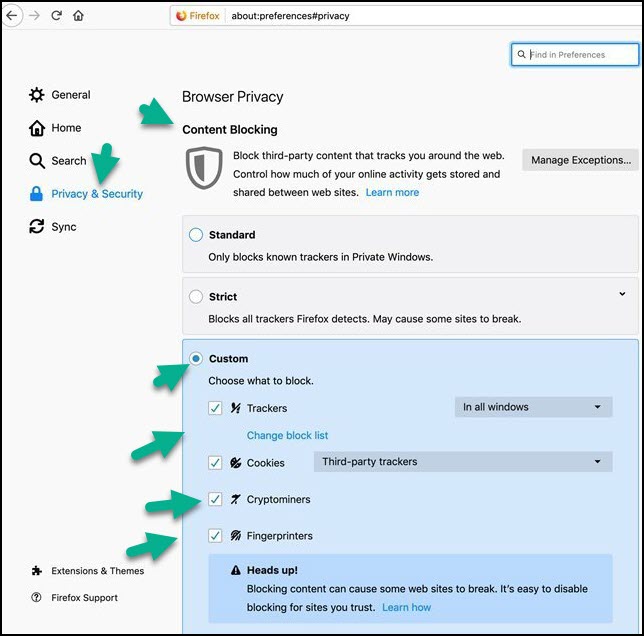Select the Standard content blocking option
The image size is (644, 636).
[x=196, y=235]
